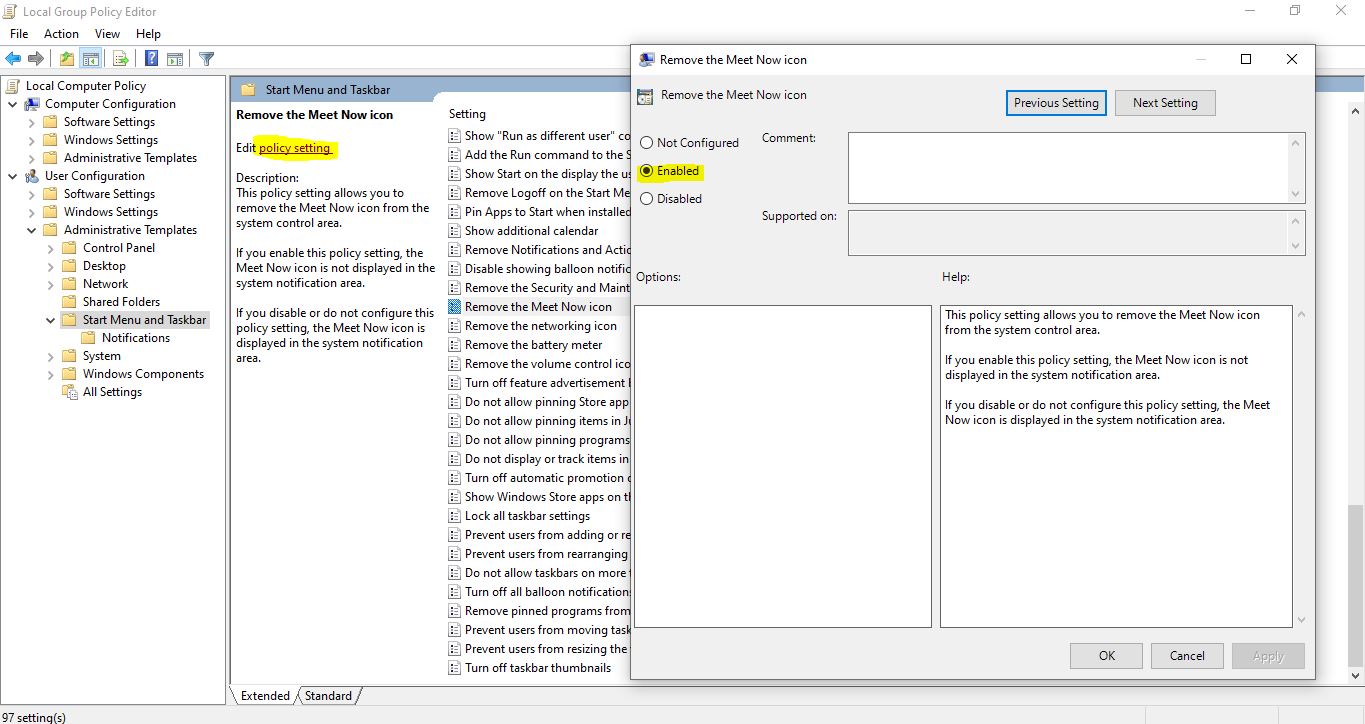Open the parent folder icon
Screen dimensions: 1365x724
[66, 58]
